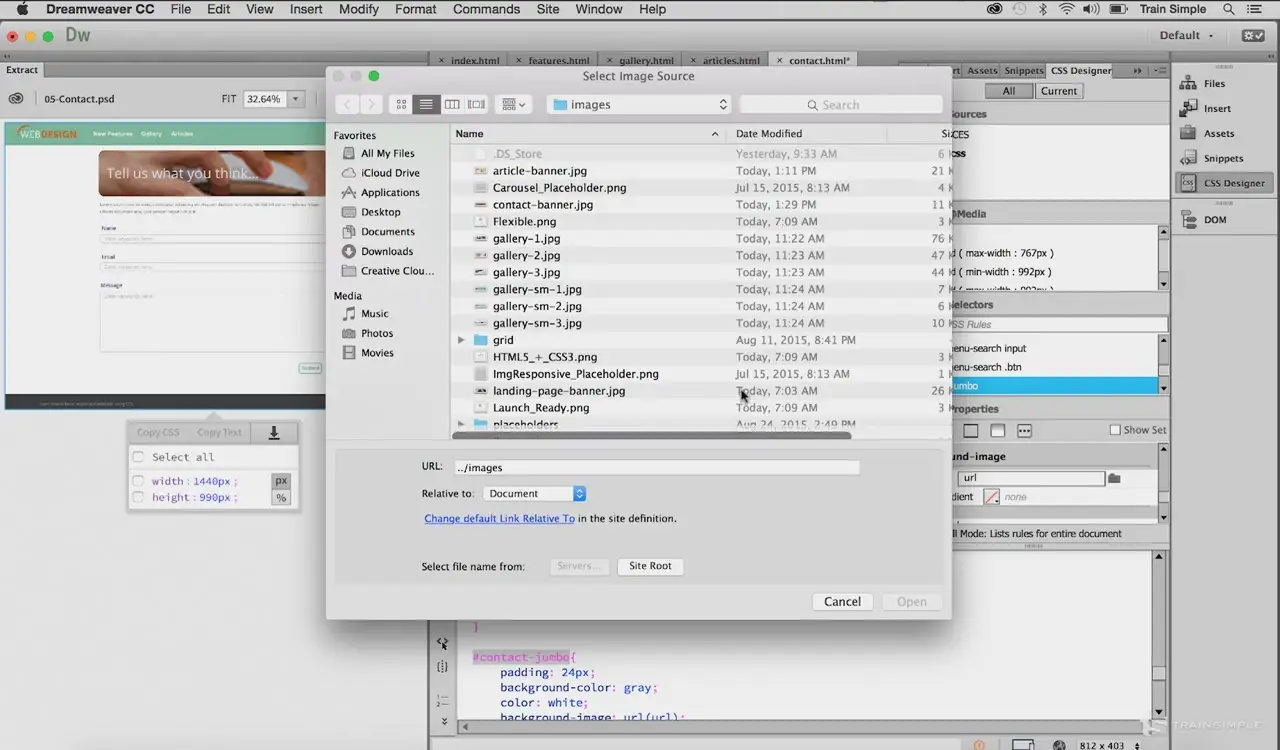The image size is (1280, 750).
Task: Switch to the Snippets panel tab
Action: click(x=1024, y=71)
